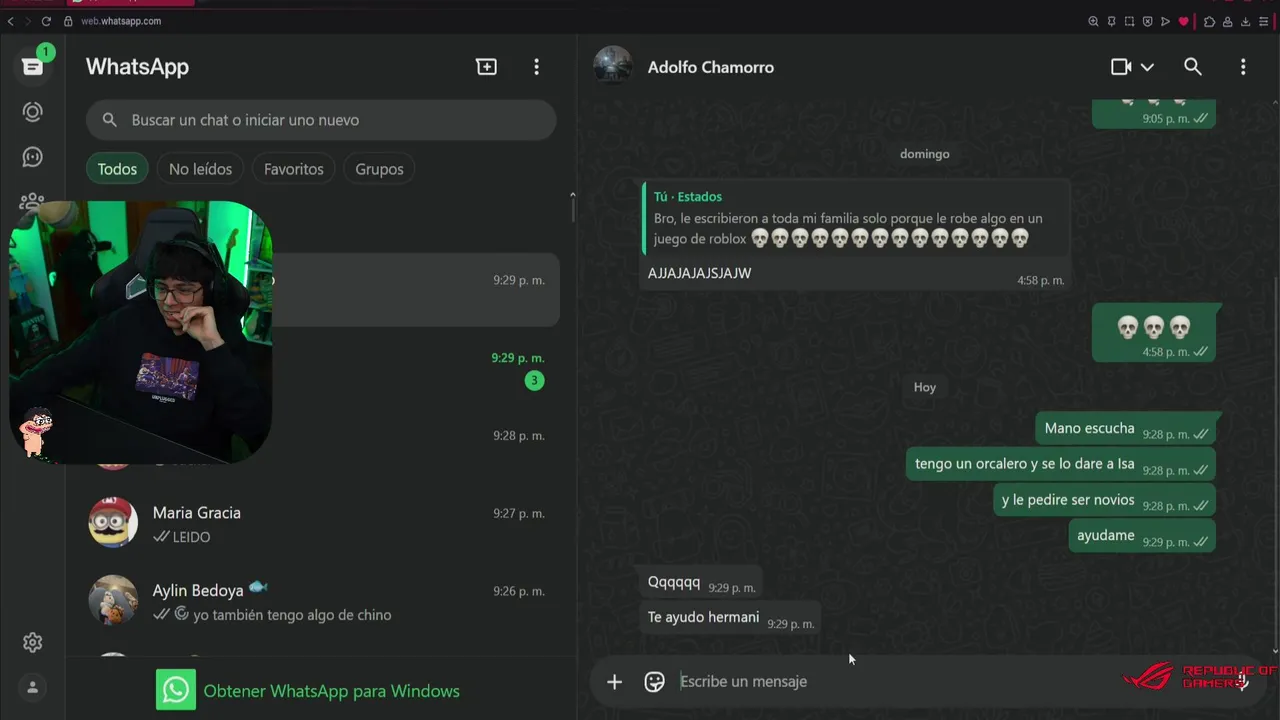The image size is (1280, 720).
Task: Expand the call options chevron
Action: coord(1147,67)
